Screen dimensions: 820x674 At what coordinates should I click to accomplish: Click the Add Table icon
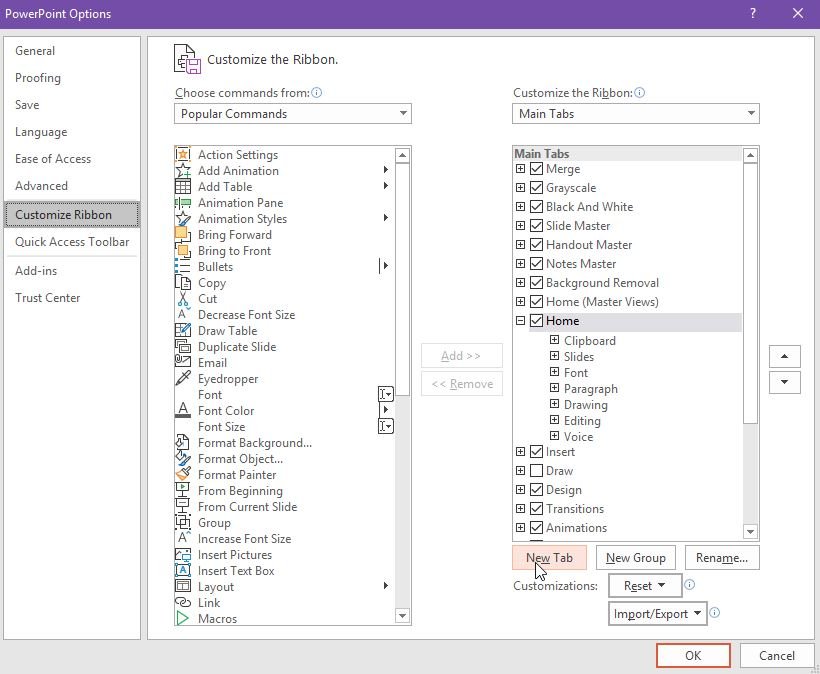click(x=183, y=187)
